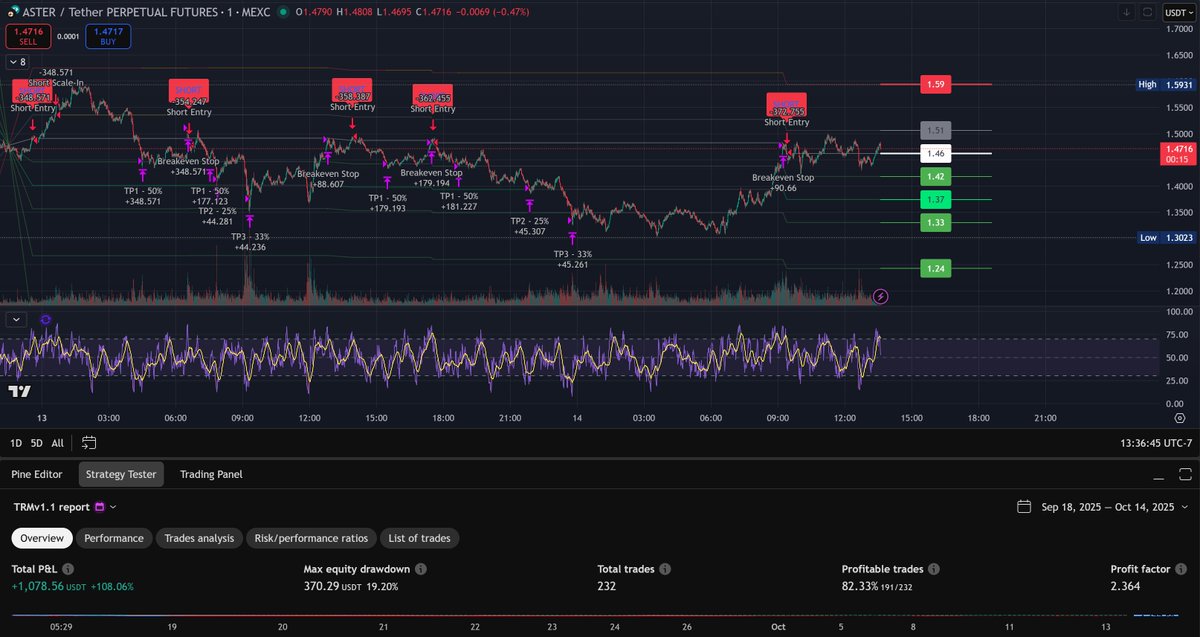This screenshot has height=637, width=1200.
Task: Open the go to date calendar icon
Action: [x=89, y=442]
